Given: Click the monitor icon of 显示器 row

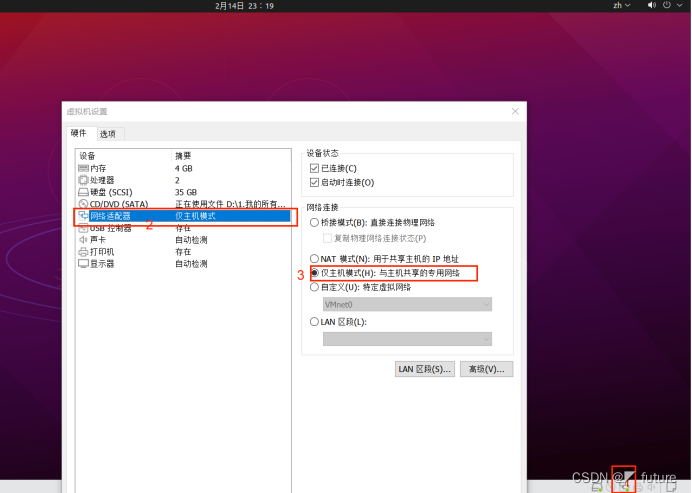Looking at the screenshot, I should (x=83, y=263).
